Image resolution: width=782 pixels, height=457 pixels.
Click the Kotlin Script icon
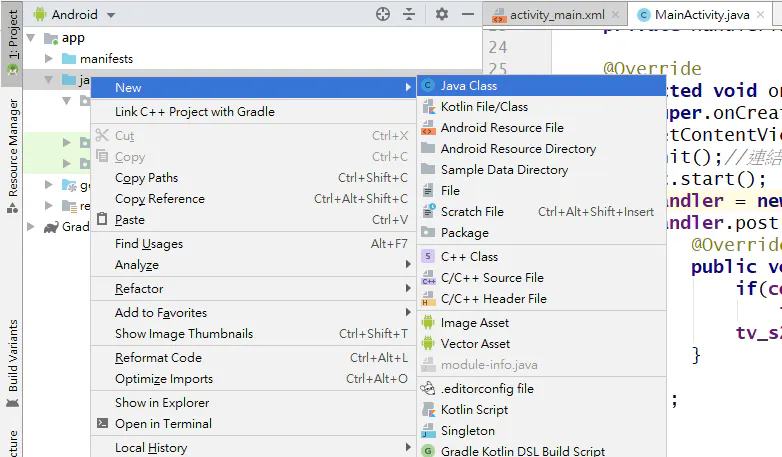(428, 410)
